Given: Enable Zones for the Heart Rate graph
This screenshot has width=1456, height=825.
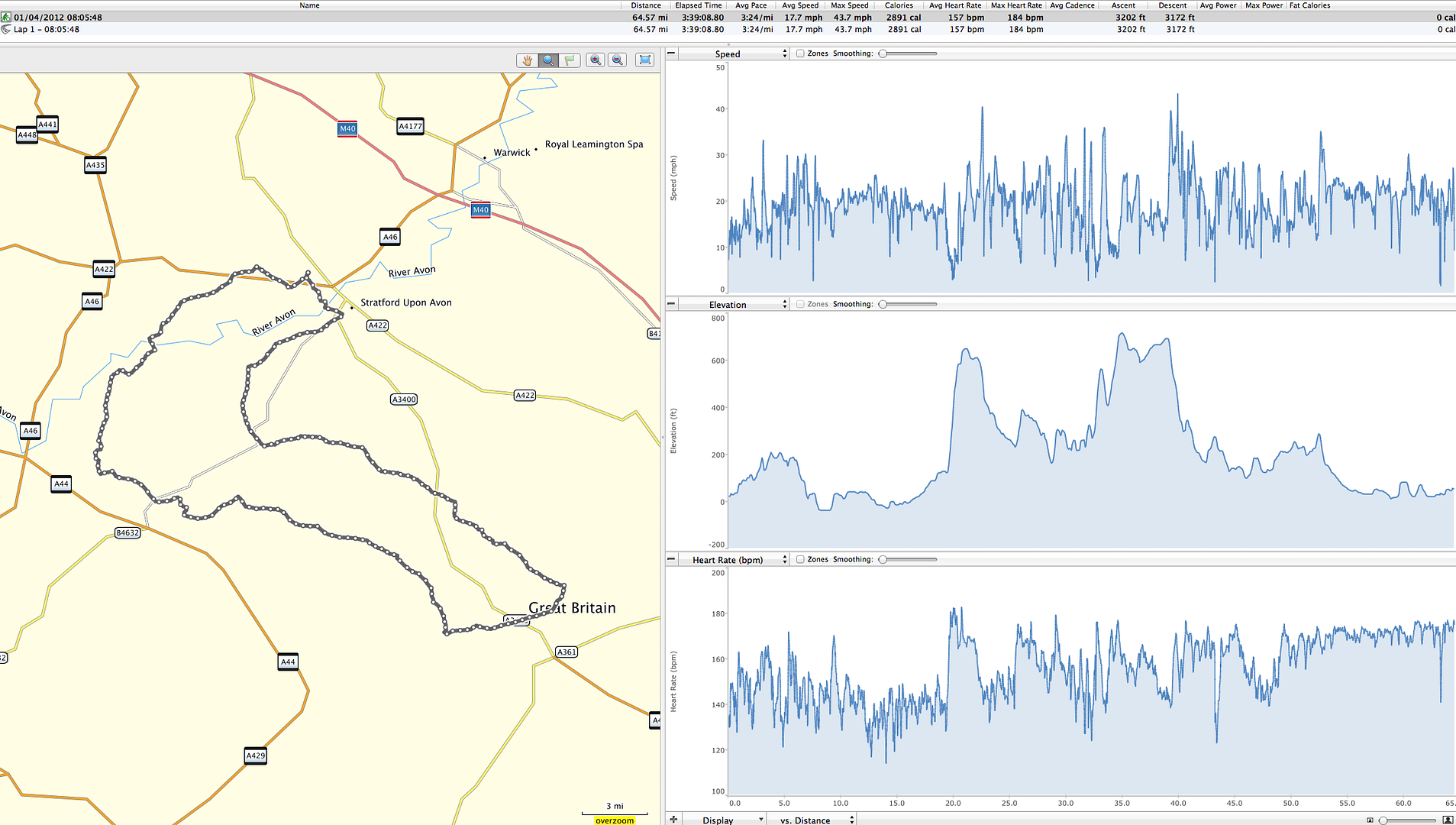Looking at the screenshot, I should point(800,558).
